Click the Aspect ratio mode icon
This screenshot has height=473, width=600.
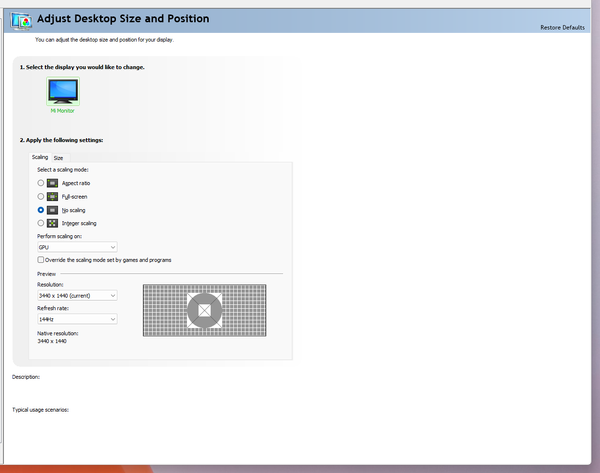(52, 184)
